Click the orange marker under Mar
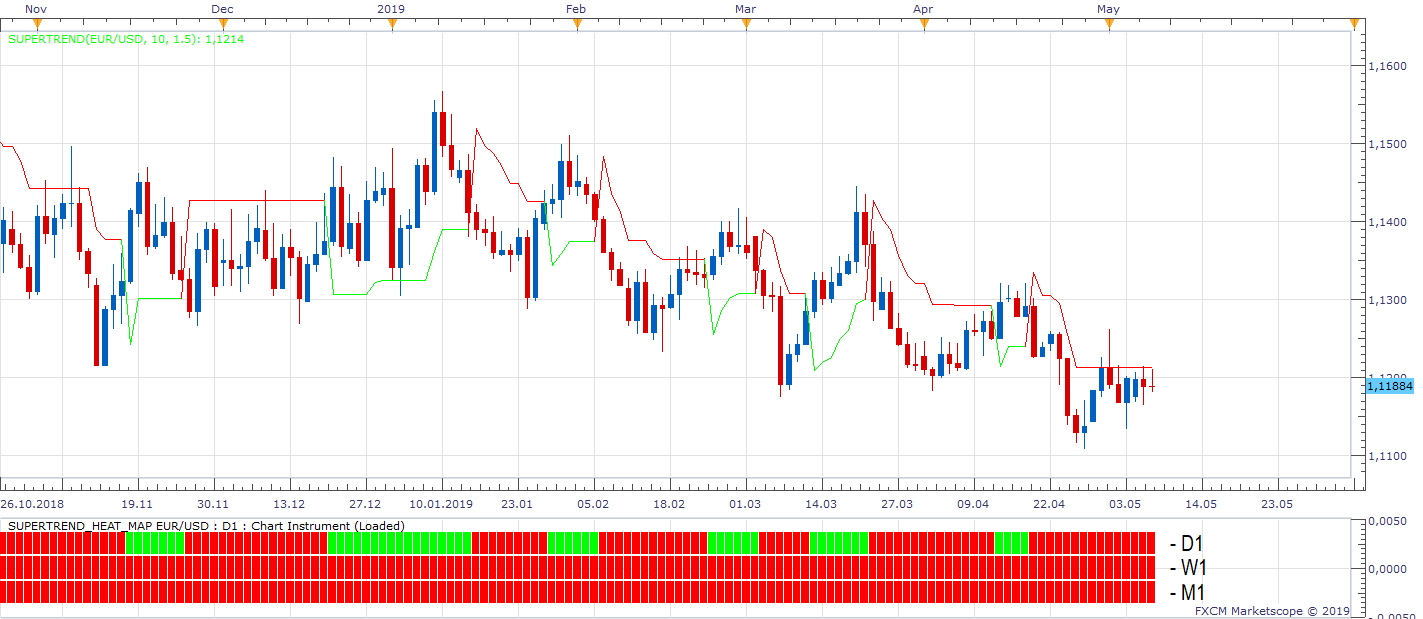Viewport: 1423px width, 619px height. point(746,25)
